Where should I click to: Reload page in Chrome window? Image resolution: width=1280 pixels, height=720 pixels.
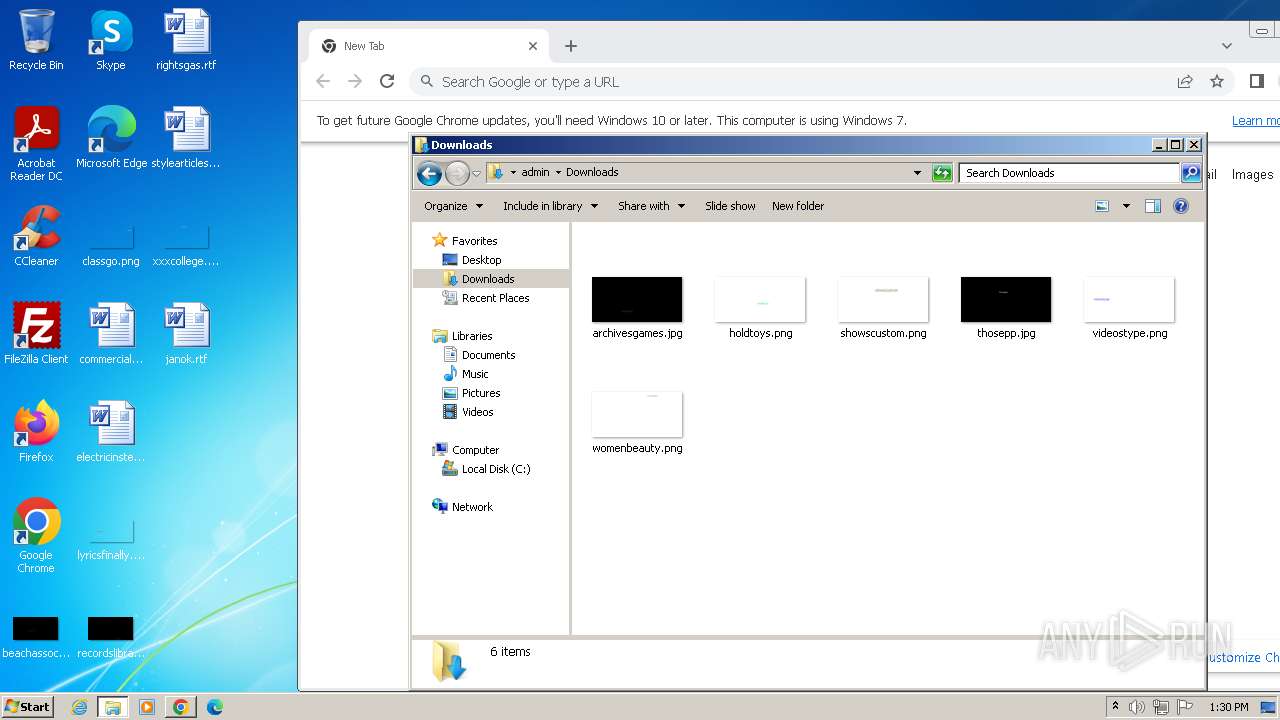tap(387, 82)
